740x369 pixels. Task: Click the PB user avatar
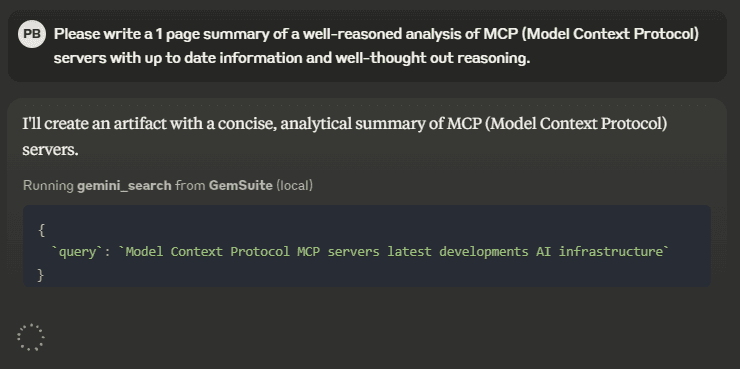pos(32,34)
